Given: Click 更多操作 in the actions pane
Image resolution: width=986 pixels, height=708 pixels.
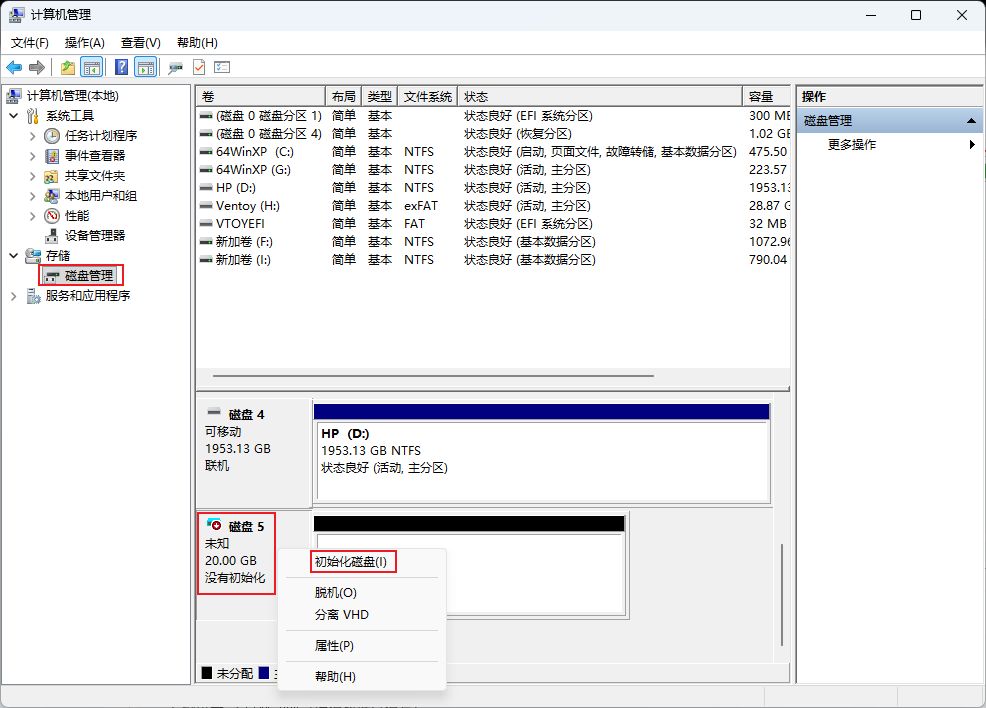Looking at the screenshot, I should [852, 144].
